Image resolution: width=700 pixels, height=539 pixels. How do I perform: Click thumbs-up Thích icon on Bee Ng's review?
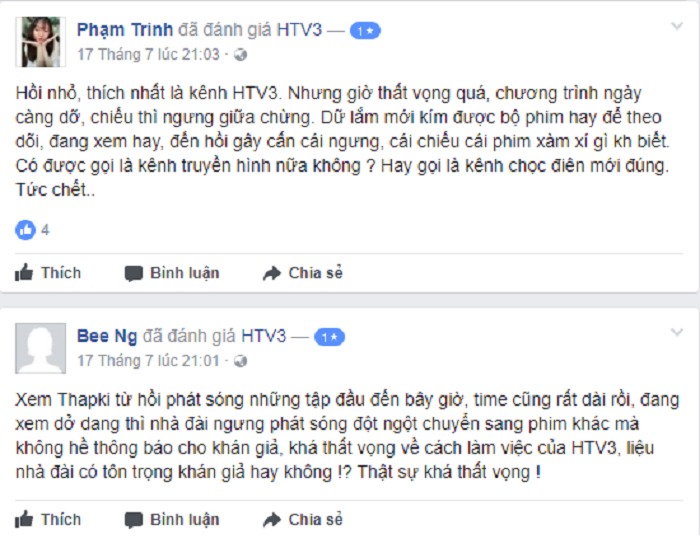point(24,519)
